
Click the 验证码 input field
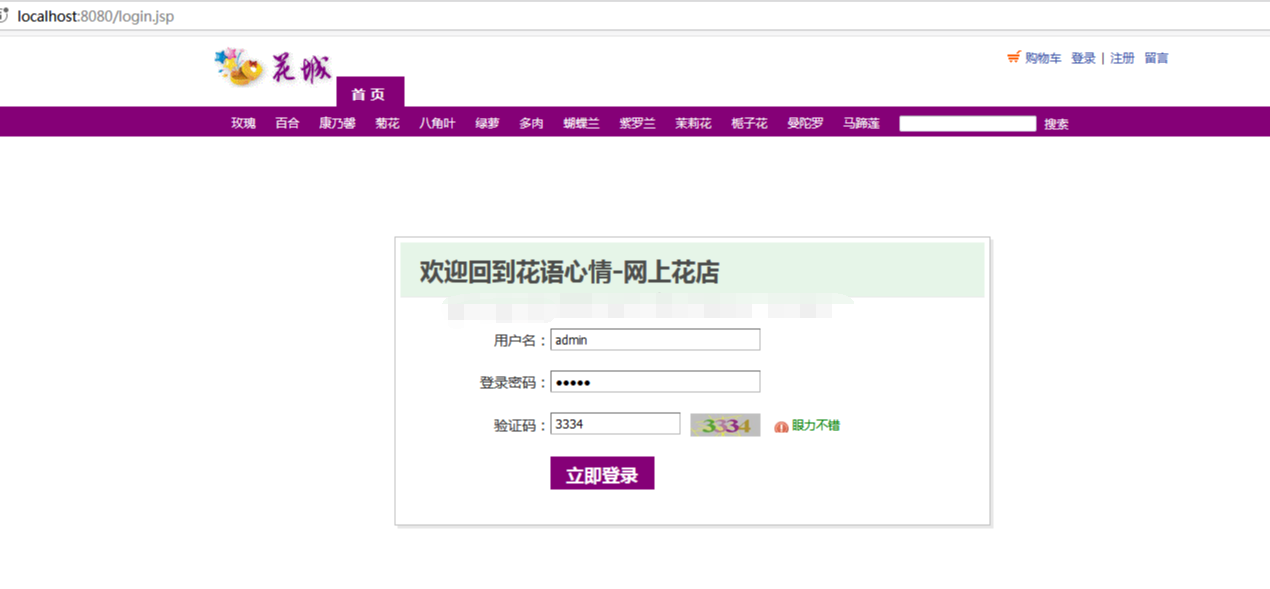[615, 424]
